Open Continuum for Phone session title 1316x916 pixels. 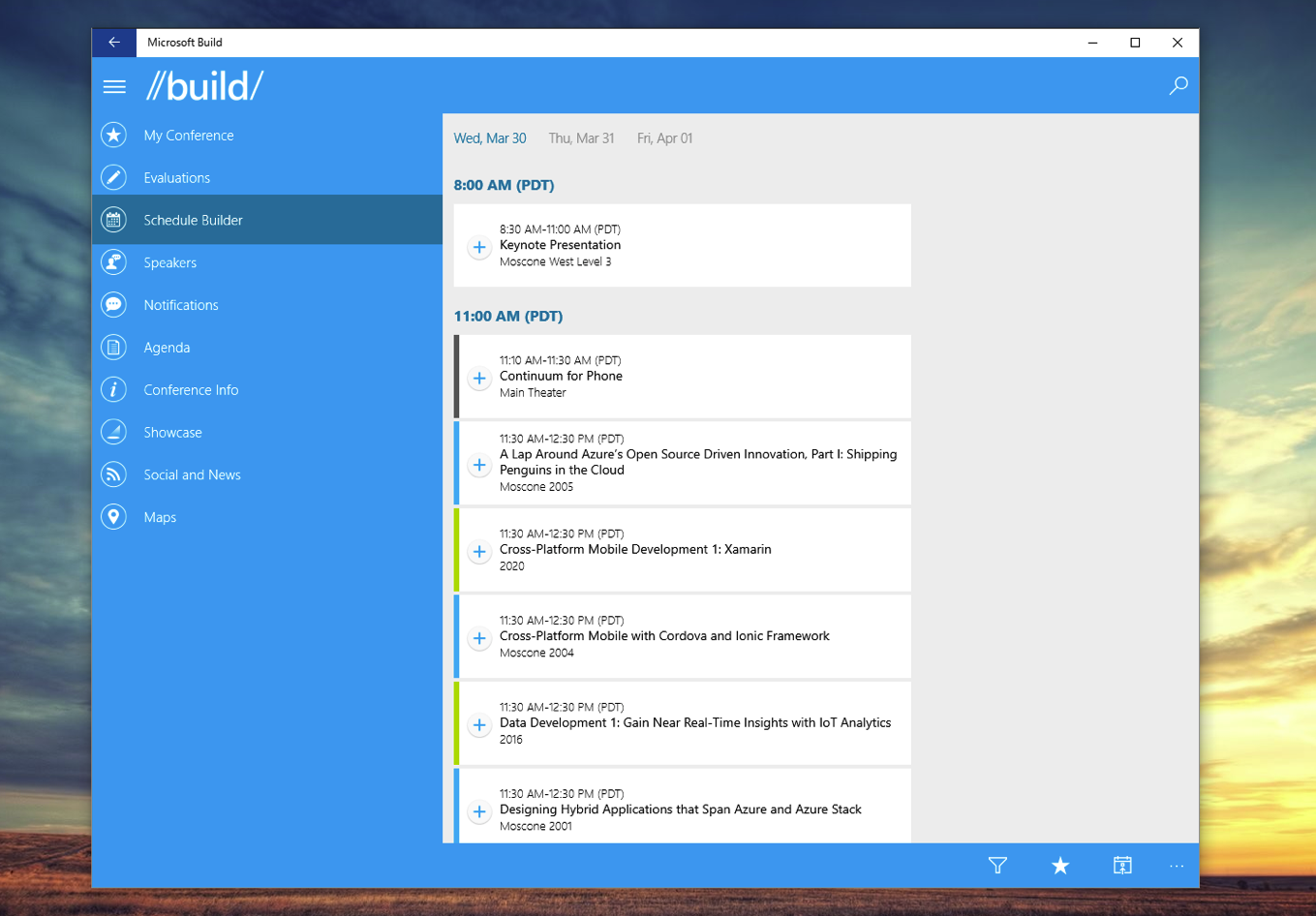tap(561, 376)
